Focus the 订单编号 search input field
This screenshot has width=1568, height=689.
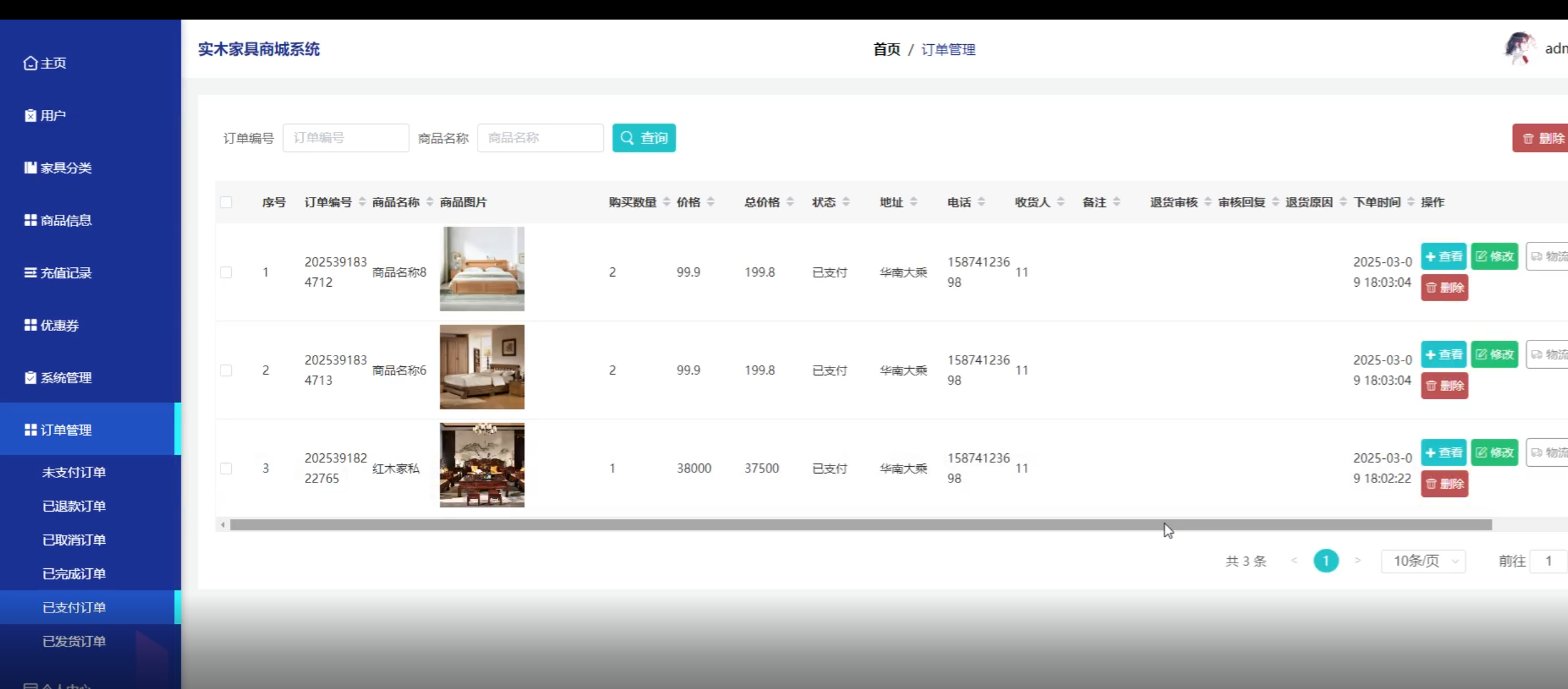pos(345,138)
